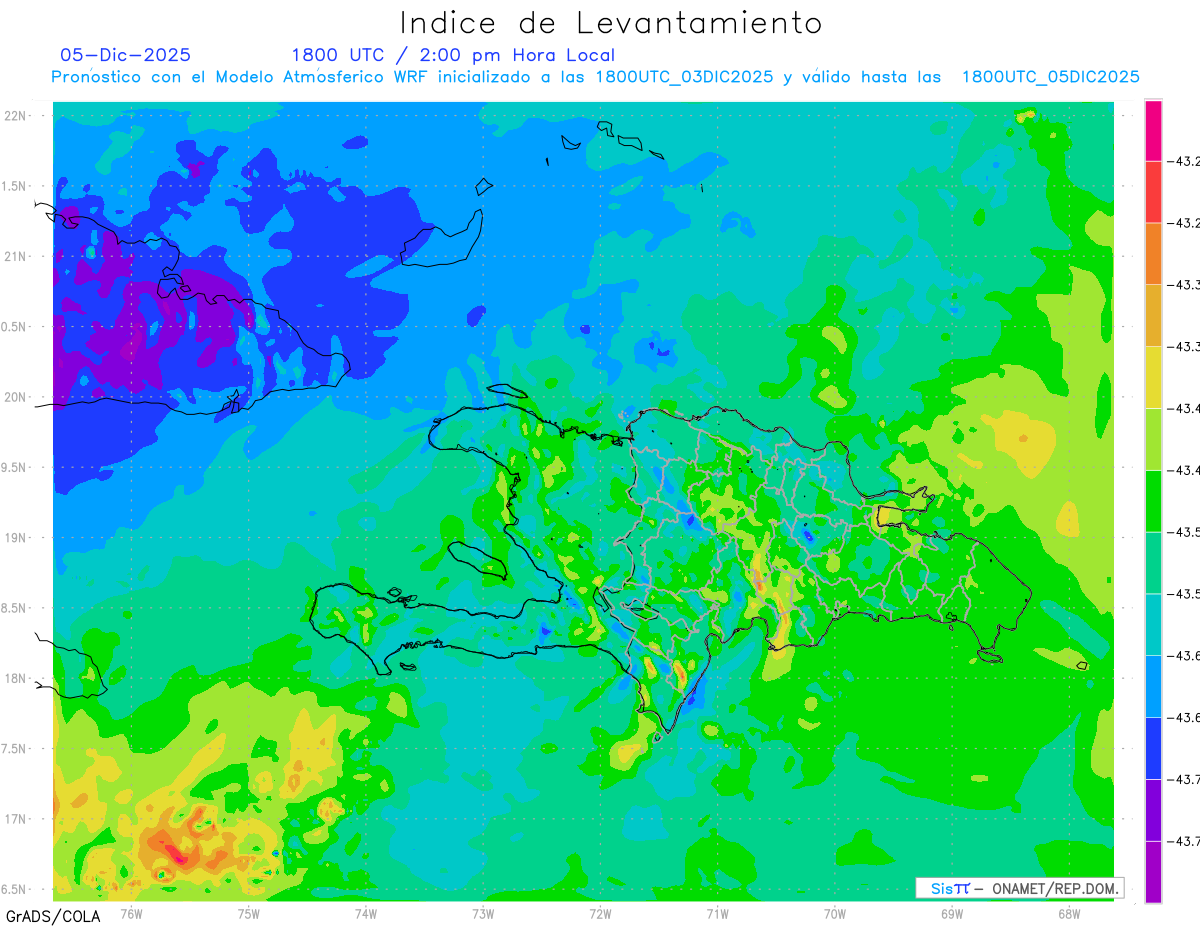Click the "18N" latitude label
This screenshot has height=927, width=1200.
[x=14, y=679]
